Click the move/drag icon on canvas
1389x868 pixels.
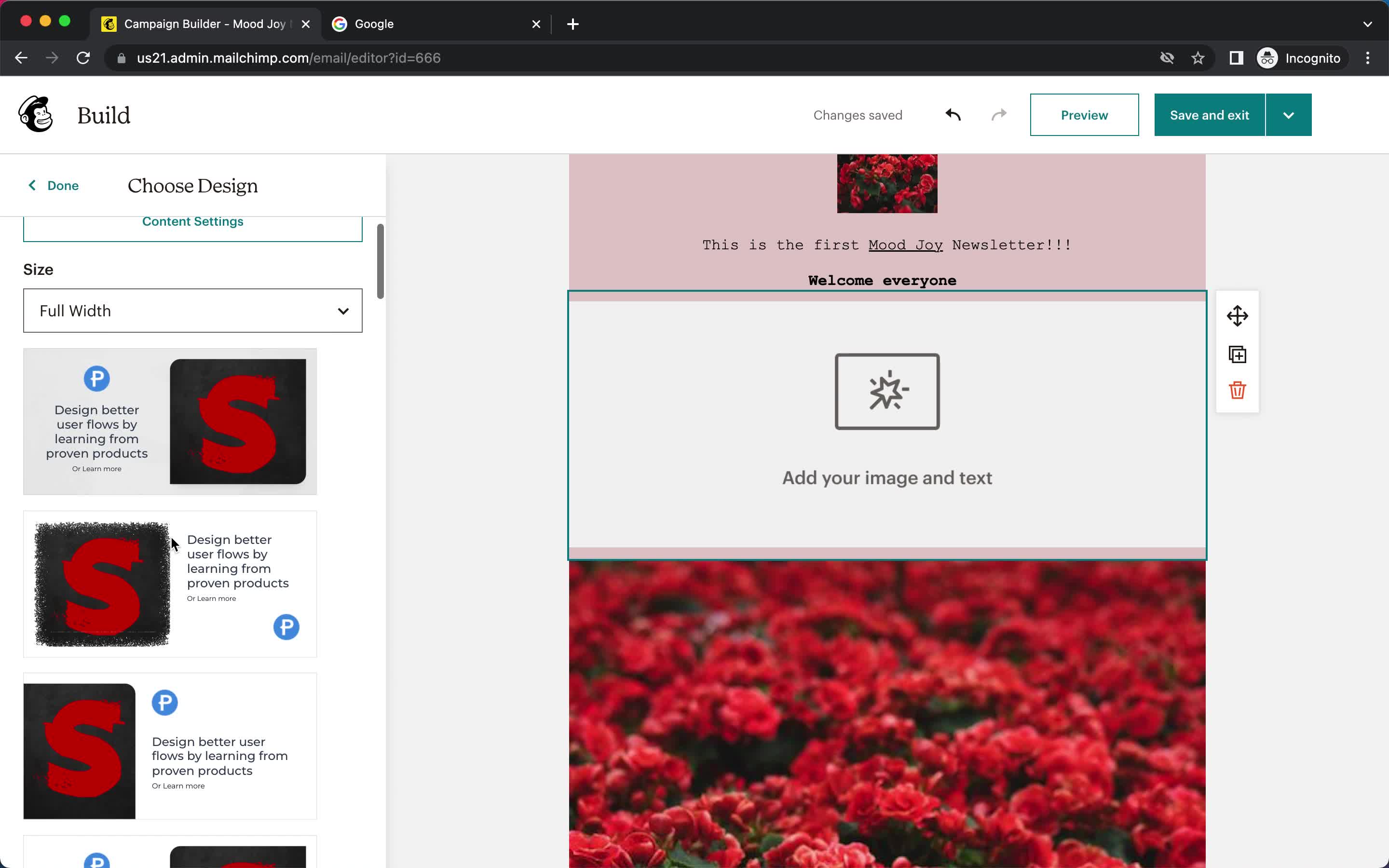1237,317
